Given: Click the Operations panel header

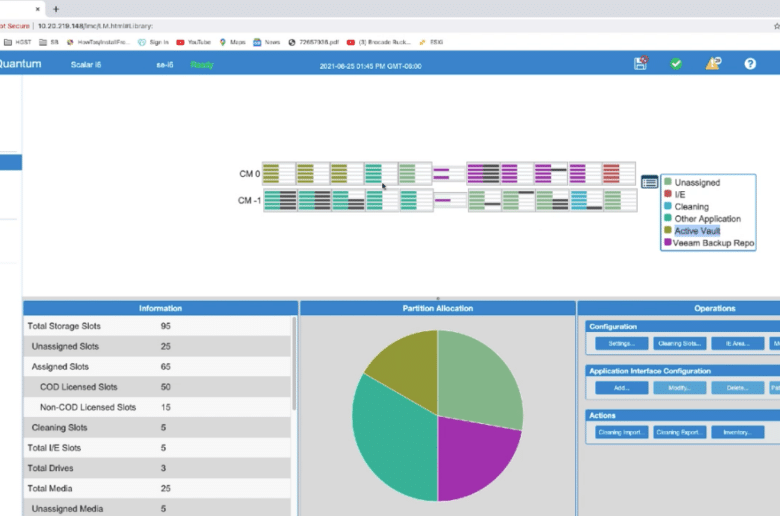Looking at the screenshot, I should click(x=679, y=308).
